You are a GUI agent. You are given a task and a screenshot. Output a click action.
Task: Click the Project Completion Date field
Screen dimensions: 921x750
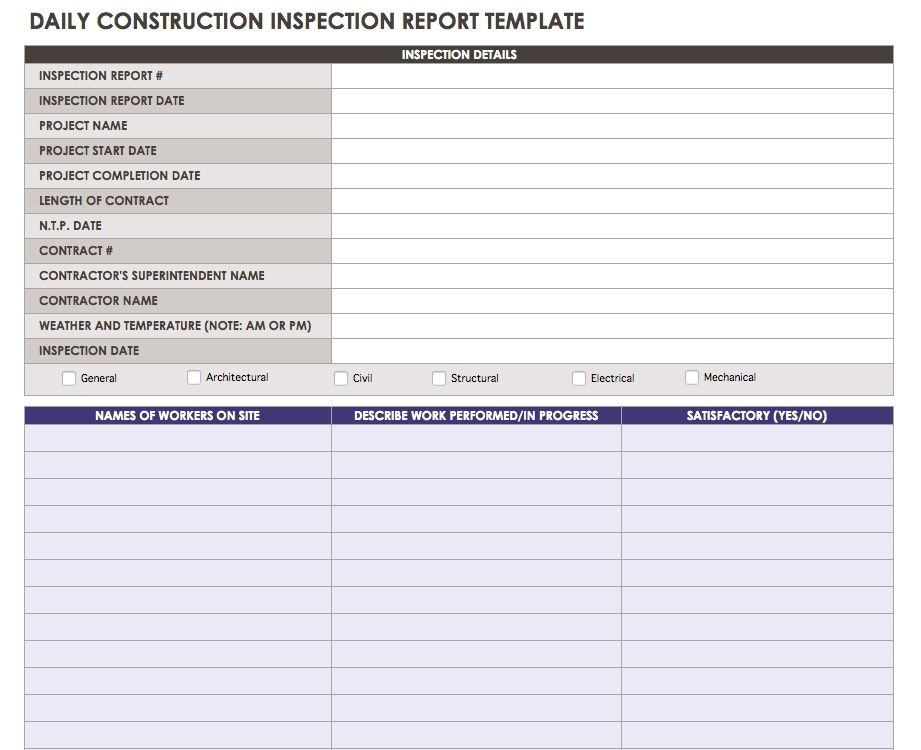[611, 176]
